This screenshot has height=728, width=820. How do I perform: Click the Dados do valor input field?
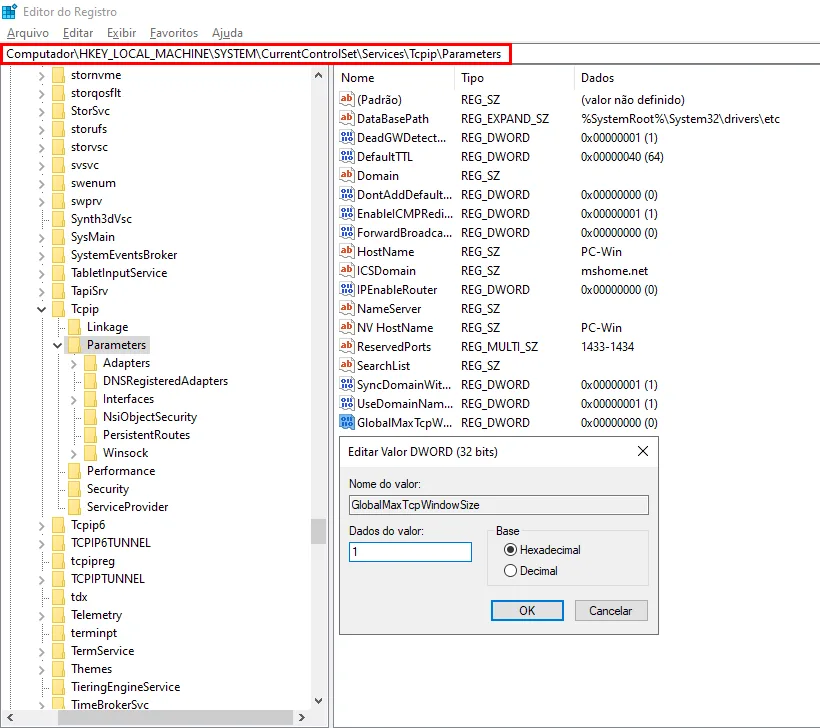point(410,552)
